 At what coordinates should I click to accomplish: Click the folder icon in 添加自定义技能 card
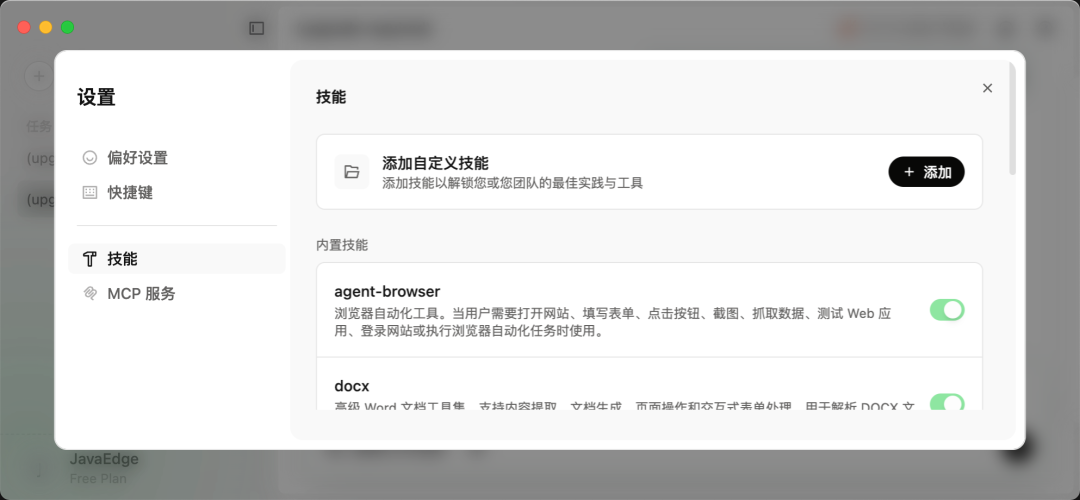(x=352, y=172)
